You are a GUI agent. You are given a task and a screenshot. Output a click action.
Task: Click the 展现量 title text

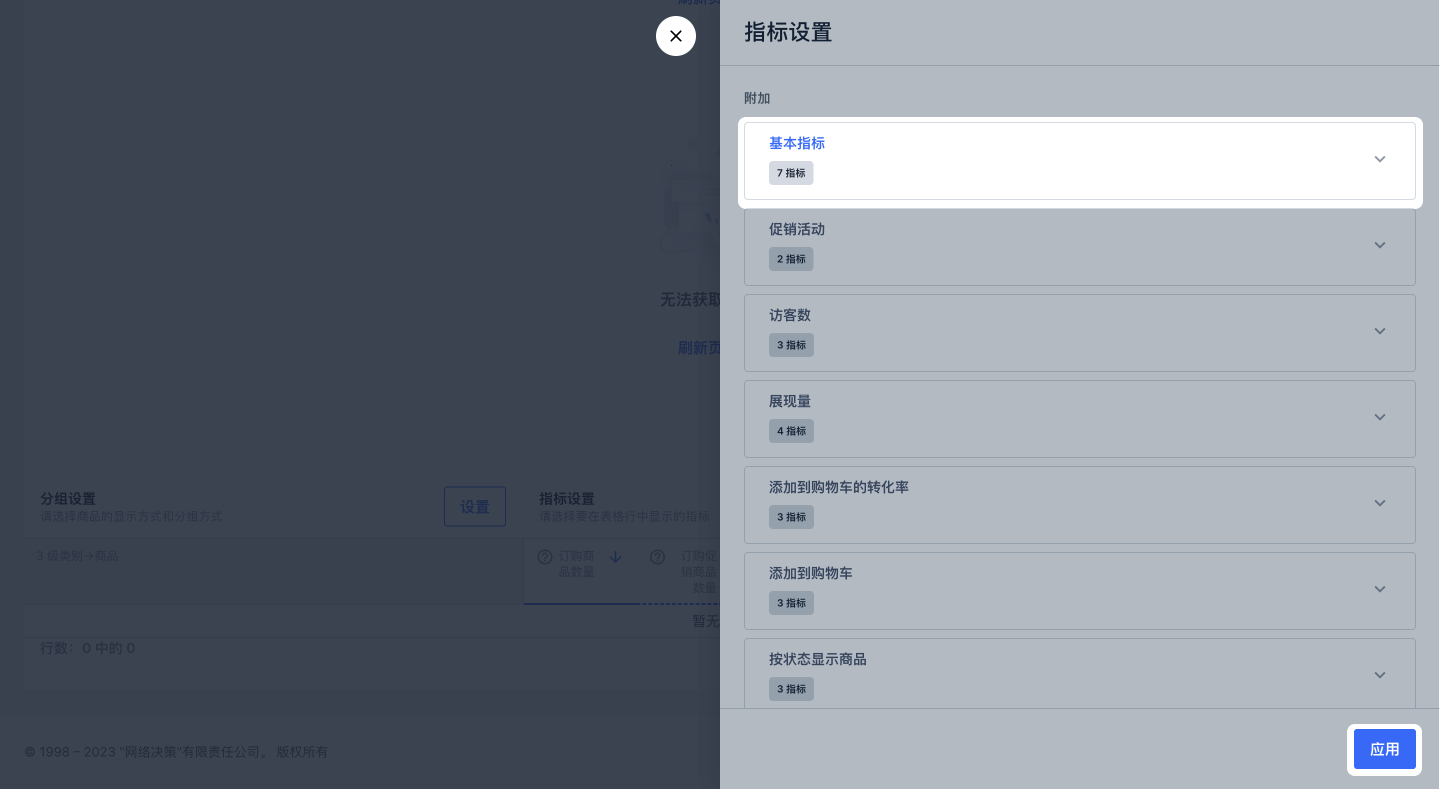point(790,401)
